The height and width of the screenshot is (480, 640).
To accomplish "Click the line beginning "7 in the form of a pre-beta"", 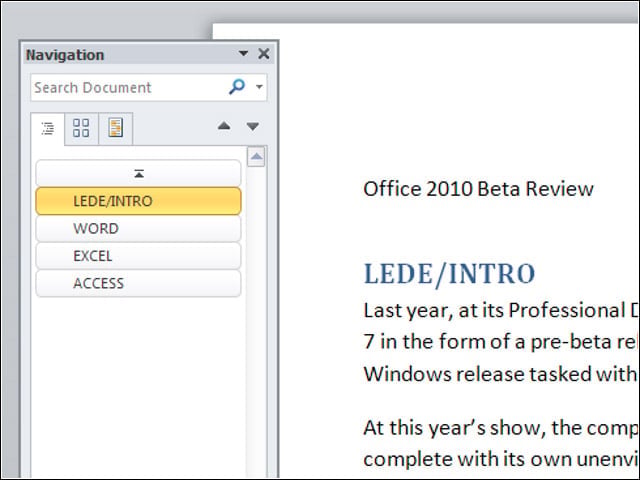I will pos(501,342).
